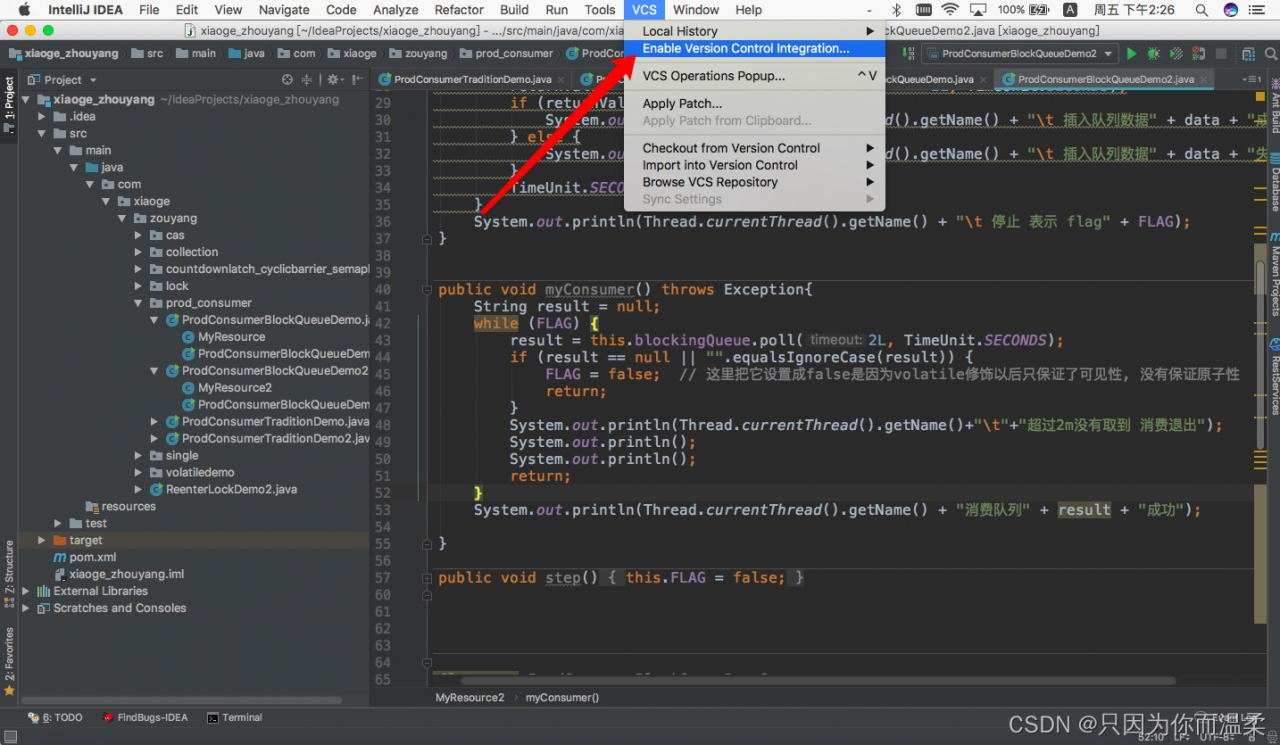Screen dimensions: 1280x745
Task: Hide Project panel with the hide icon
Action: click(355, 79)
